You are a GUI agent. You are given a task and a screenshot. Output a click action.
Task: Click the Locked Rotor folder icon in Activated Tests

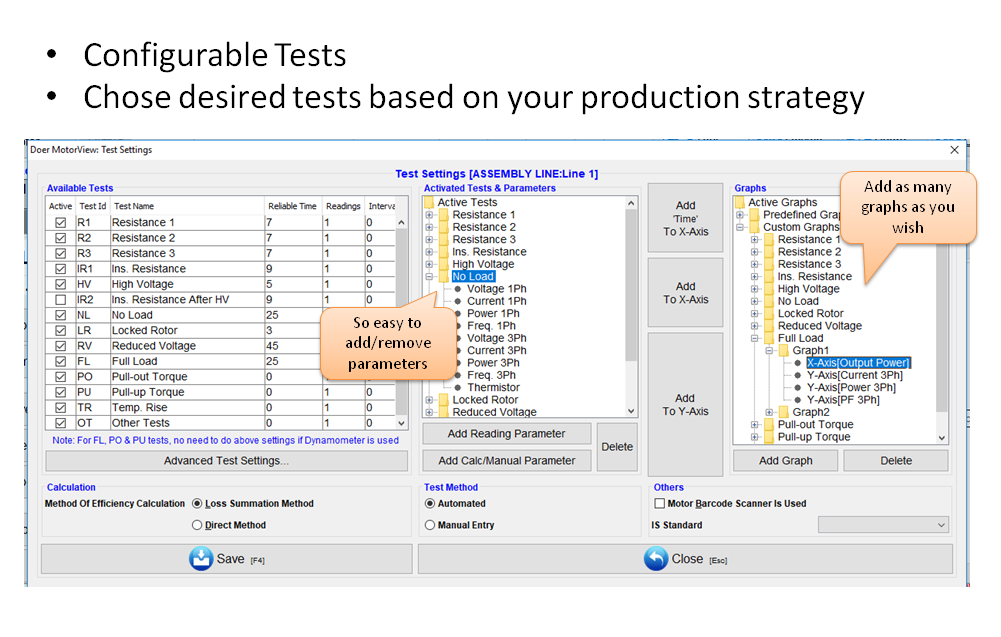pyautogui.click(x=444, y=400)
